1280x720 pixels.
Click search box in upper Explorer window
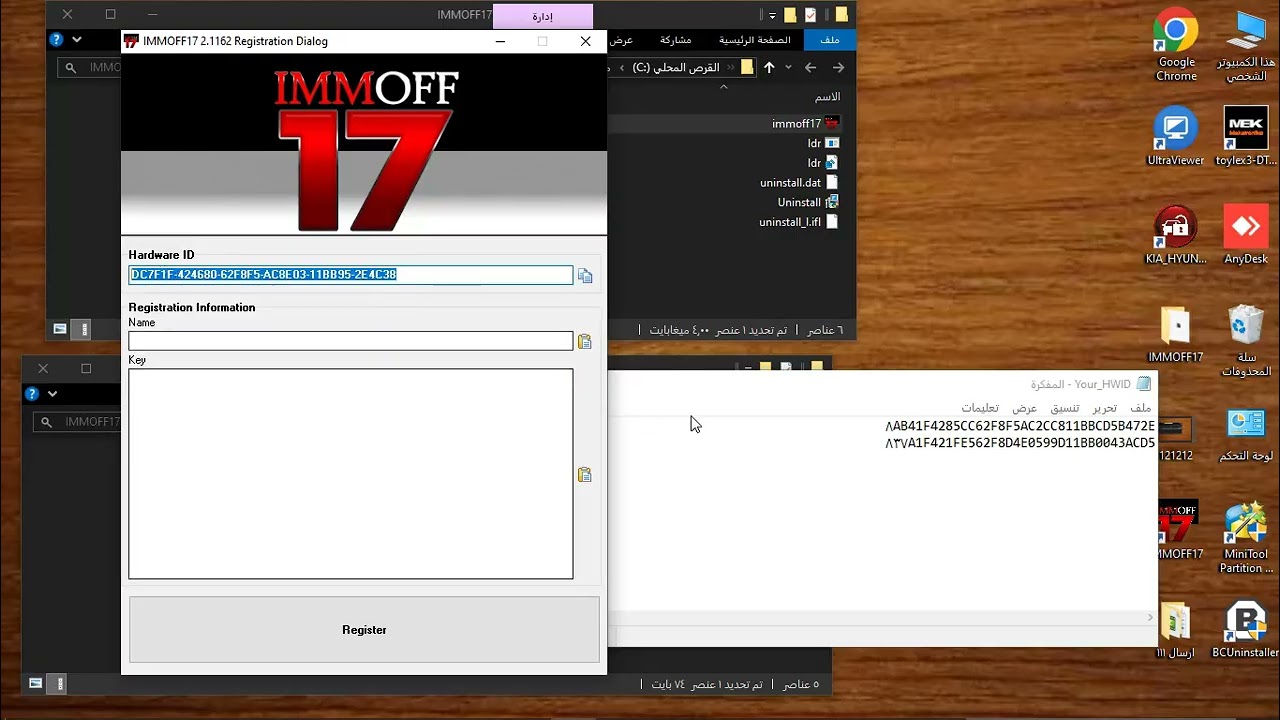tap(89, 68)
